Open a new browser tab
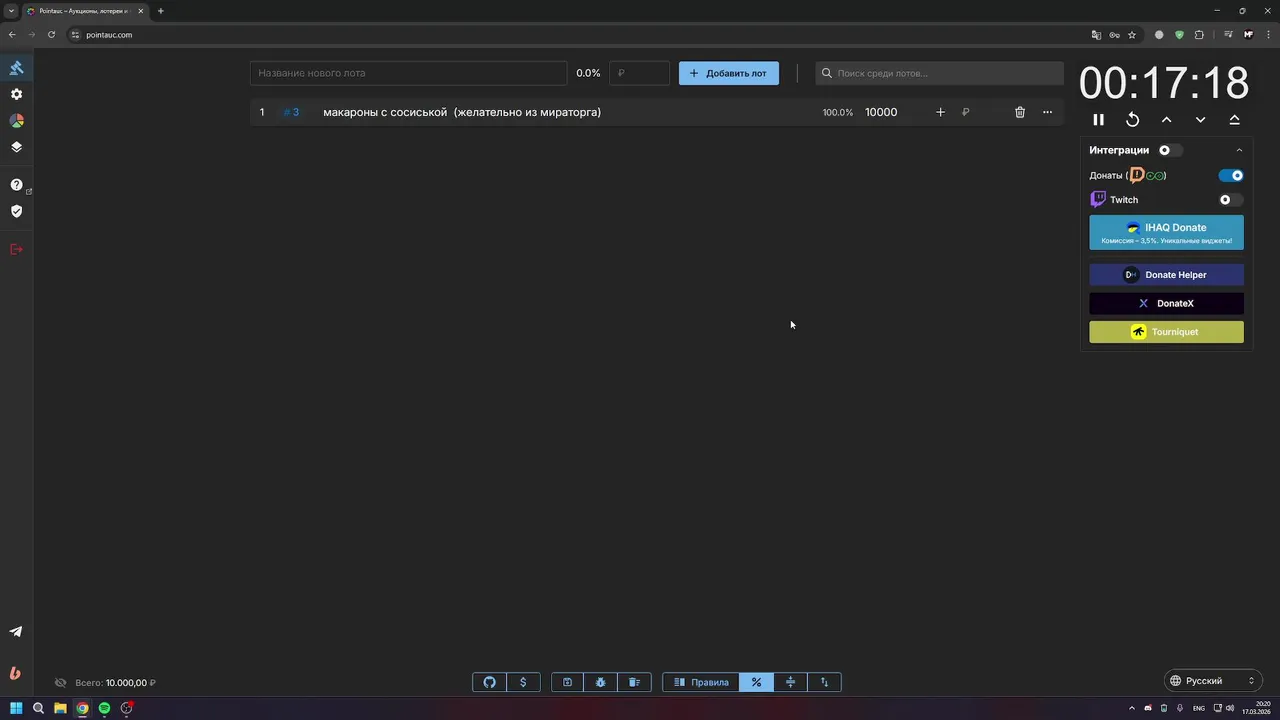 point(160,11)
